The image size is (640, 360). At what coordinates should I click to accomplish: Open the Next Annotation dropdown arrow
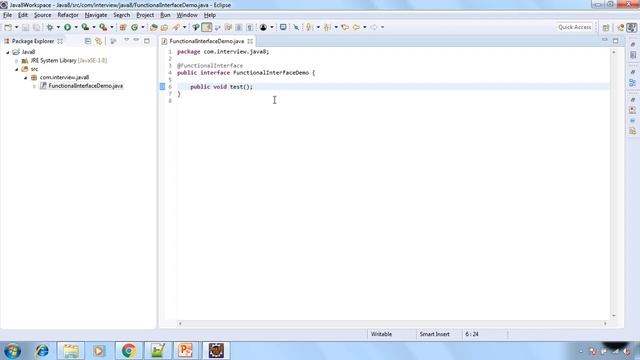pos(318,27)
